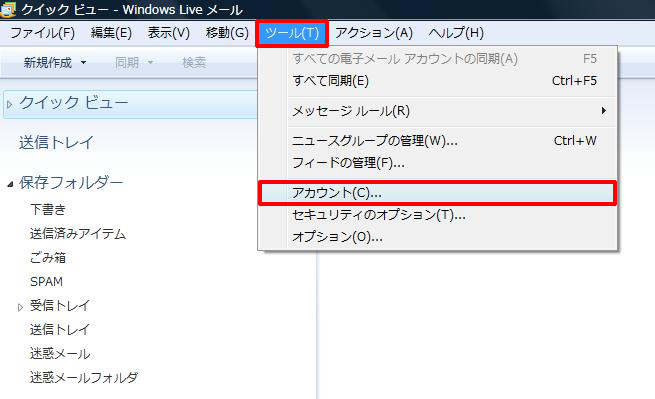Image resolution: width=655 pixels, height=399 pixels.
Task: Open 送信トレイ under 保存フォルダー
Action: [60, 330]
